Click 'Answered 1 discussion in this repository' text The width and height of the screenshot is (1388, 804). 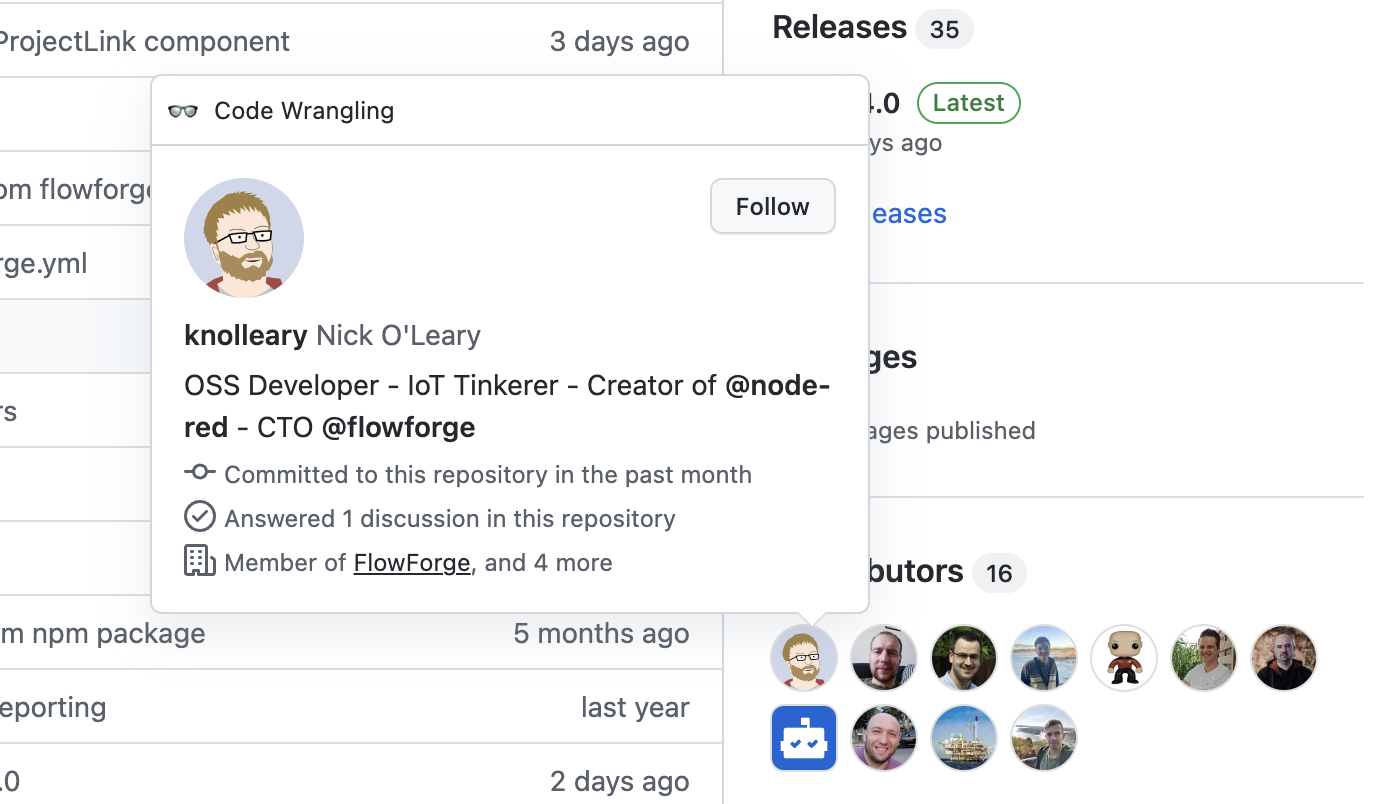coord(450,519)
